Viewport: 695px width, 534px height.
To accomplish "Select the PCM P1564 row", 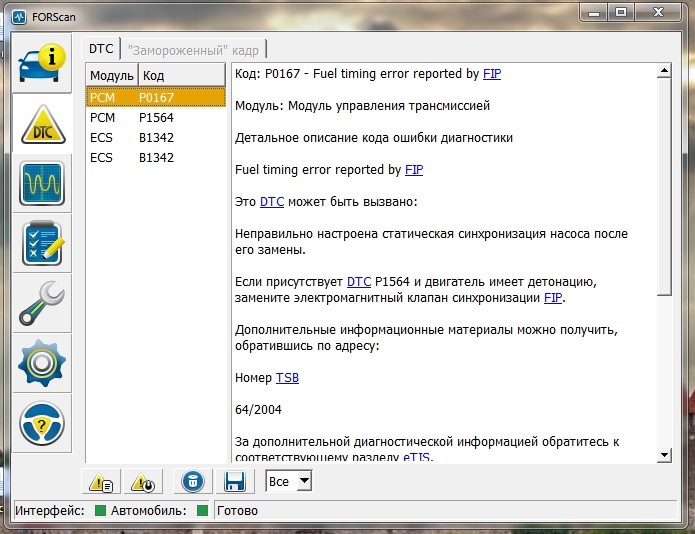I will pyautogui.click(x=156, y=117).
